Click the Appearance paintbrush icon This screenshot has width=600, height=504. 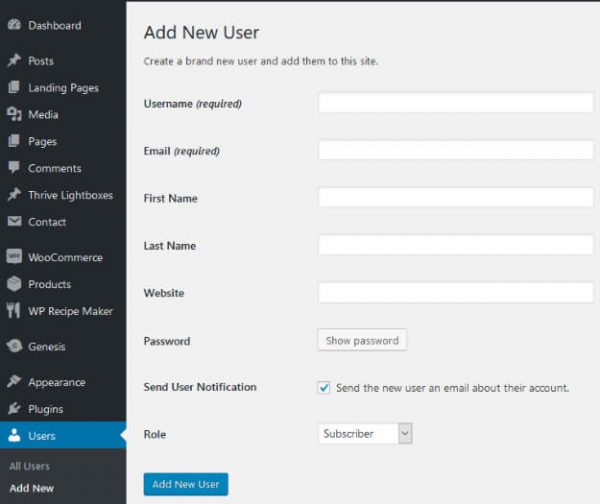14,382
